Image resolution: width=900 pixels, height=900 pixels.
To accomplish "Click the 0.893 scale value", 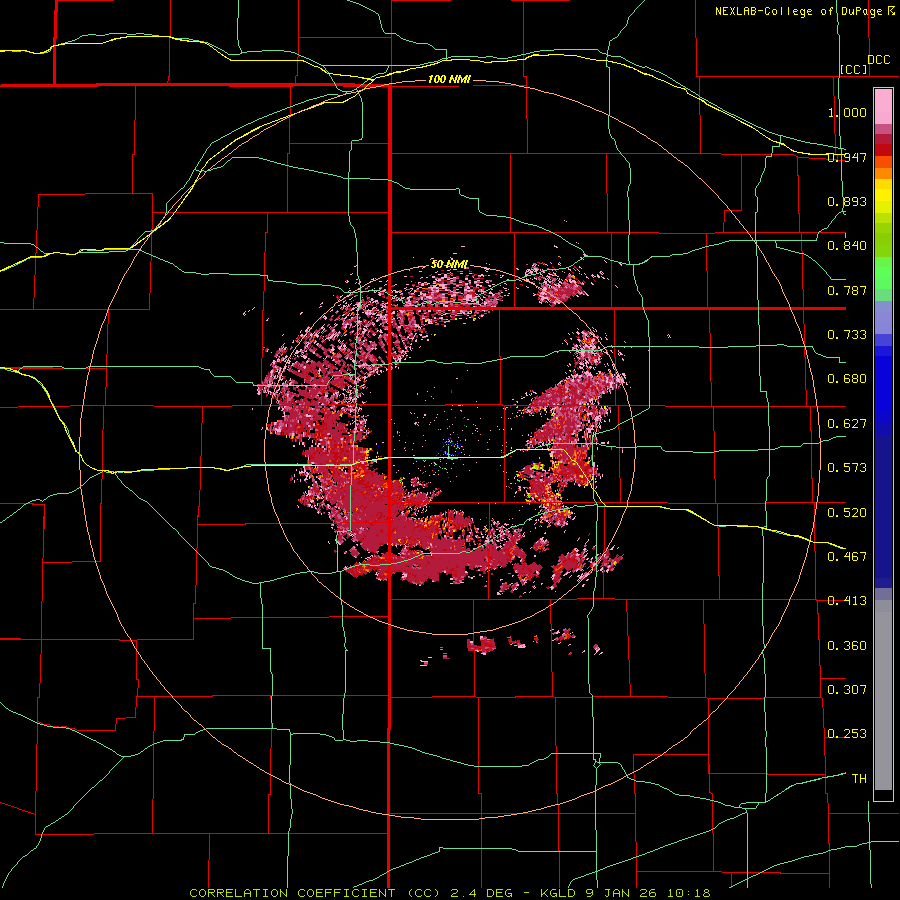I will pos(847,201).
